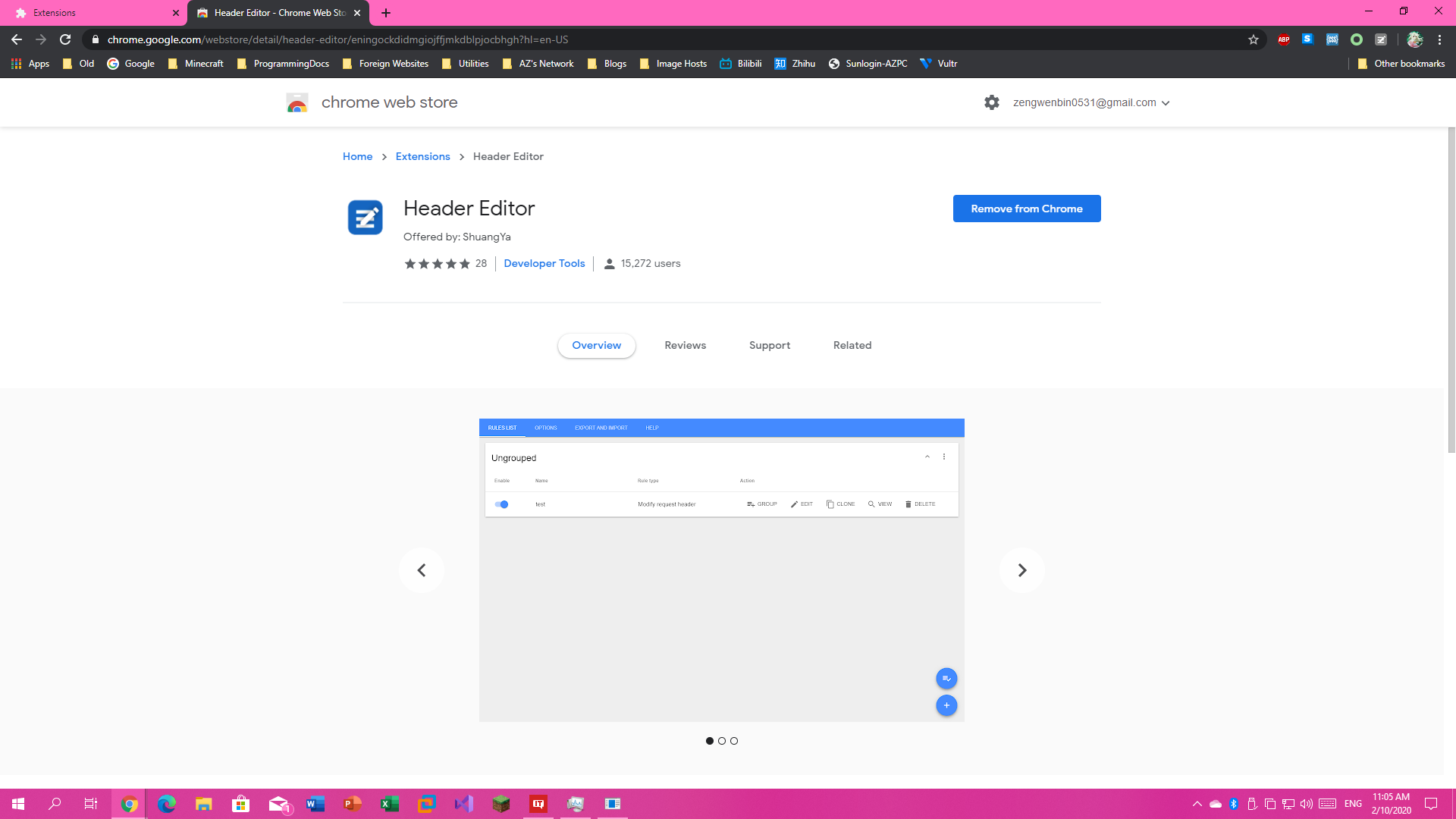Click Remove from Chrome button
The image size is (1456, 819).
coord(1026,209)
